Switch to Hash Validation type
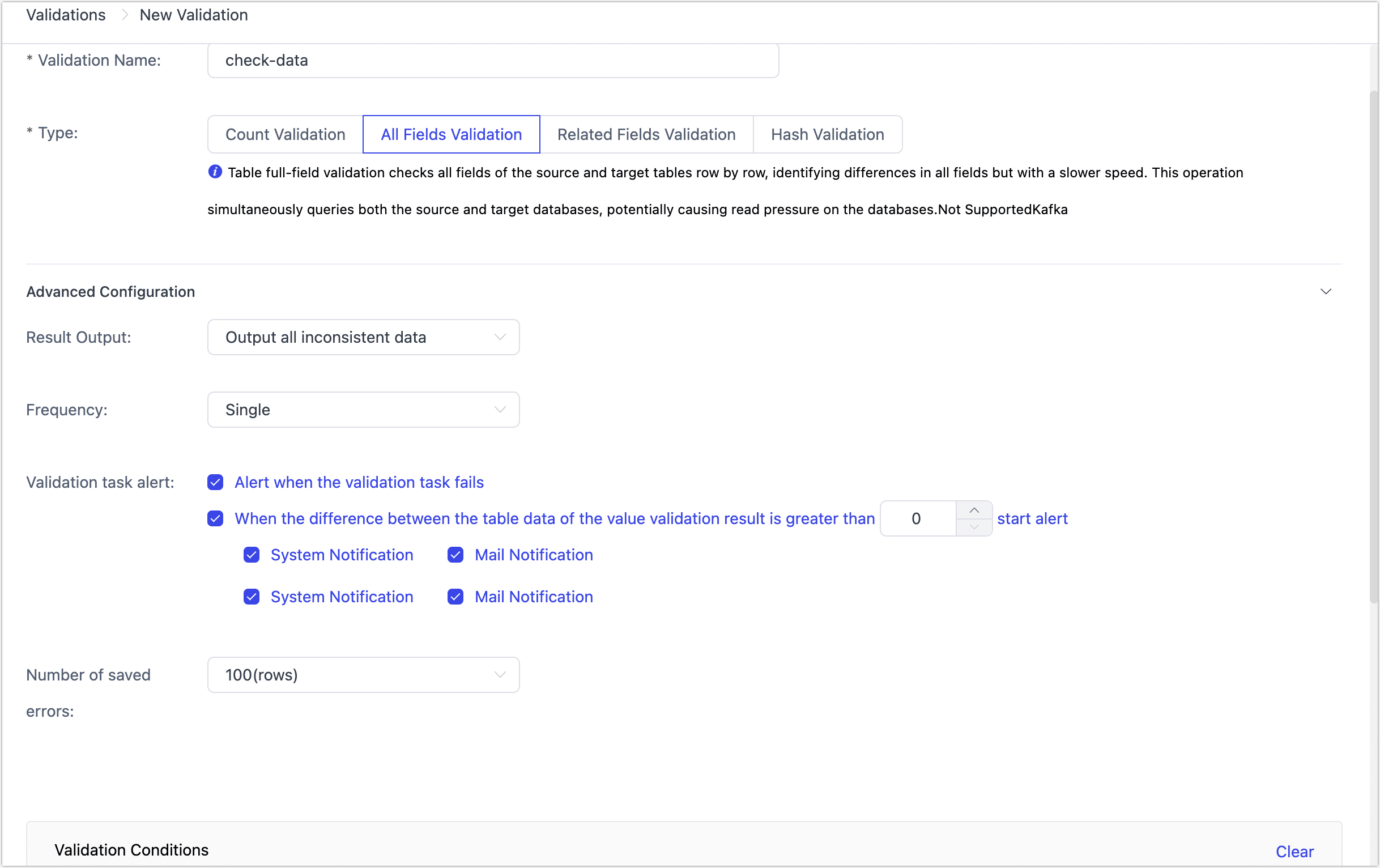 pos(827,134)
